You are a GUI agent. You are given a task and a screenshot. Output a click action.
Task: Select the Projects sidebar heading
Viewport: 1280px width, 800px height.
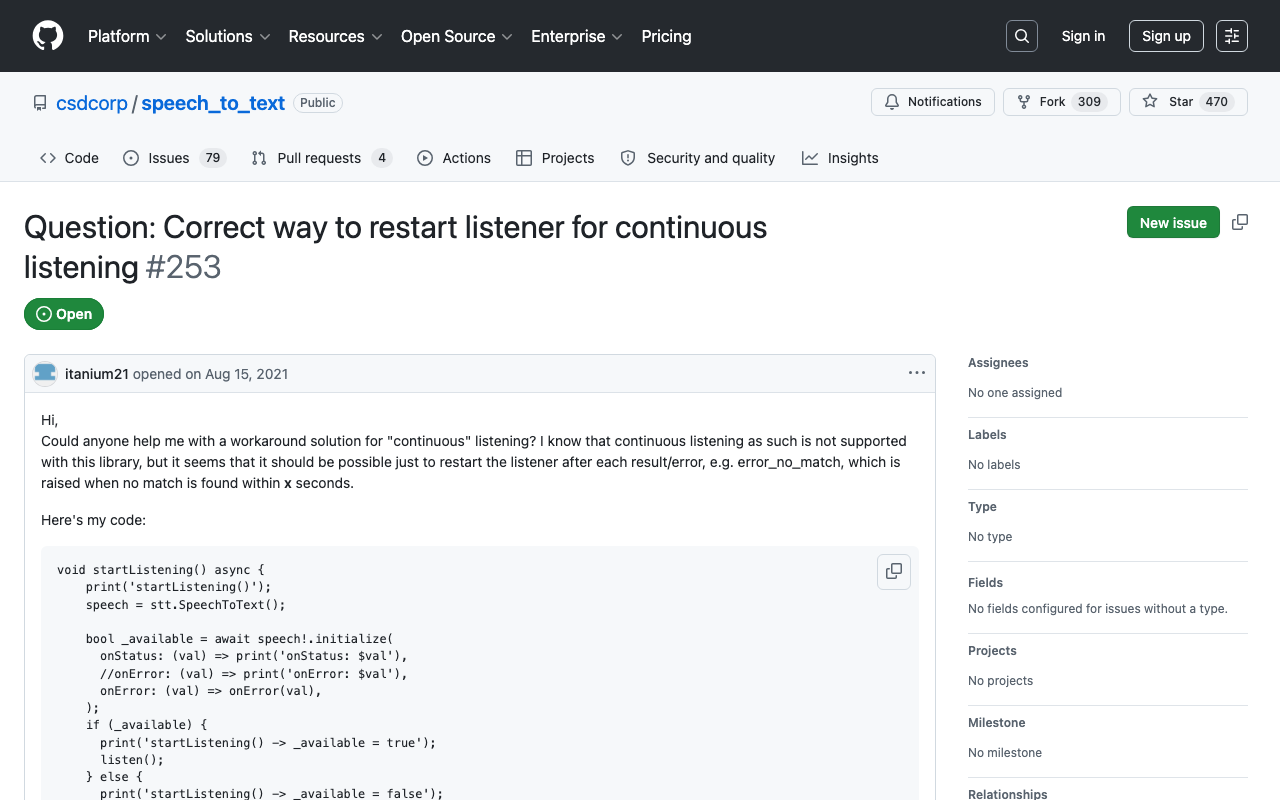coord(992,651)
